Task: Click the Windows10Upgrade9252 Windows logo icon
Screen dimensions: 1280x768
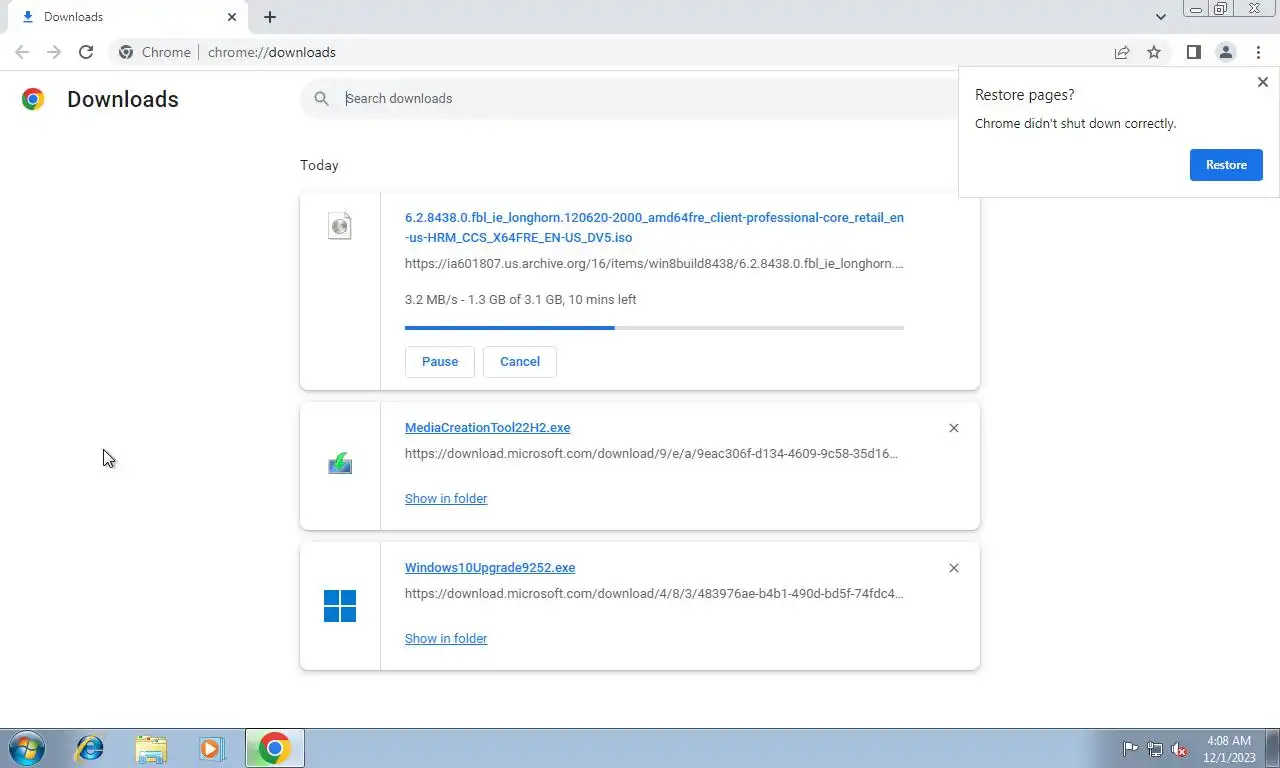Action: tap(340, 606)
